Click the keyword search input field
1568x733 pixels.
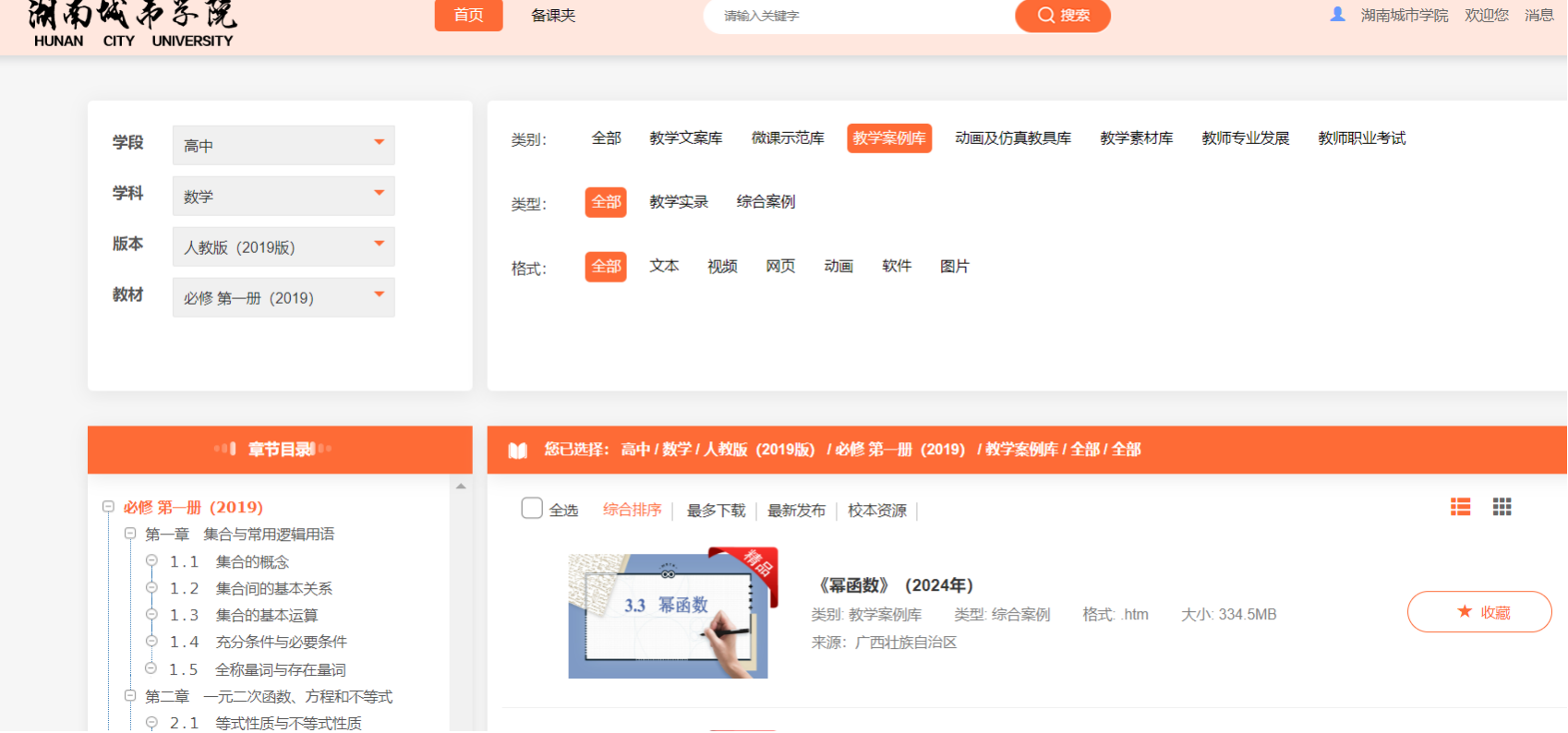coord(859,16)
